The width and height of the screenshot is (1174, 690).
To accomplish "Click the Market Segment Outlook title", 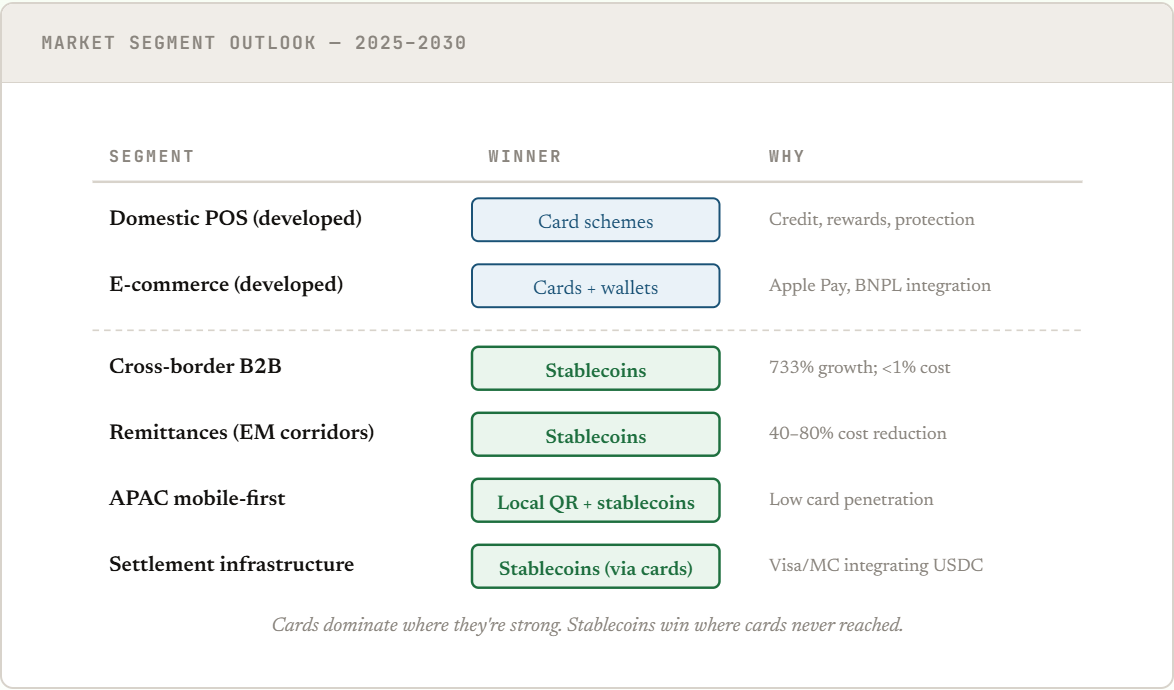I will click(254, 43).
